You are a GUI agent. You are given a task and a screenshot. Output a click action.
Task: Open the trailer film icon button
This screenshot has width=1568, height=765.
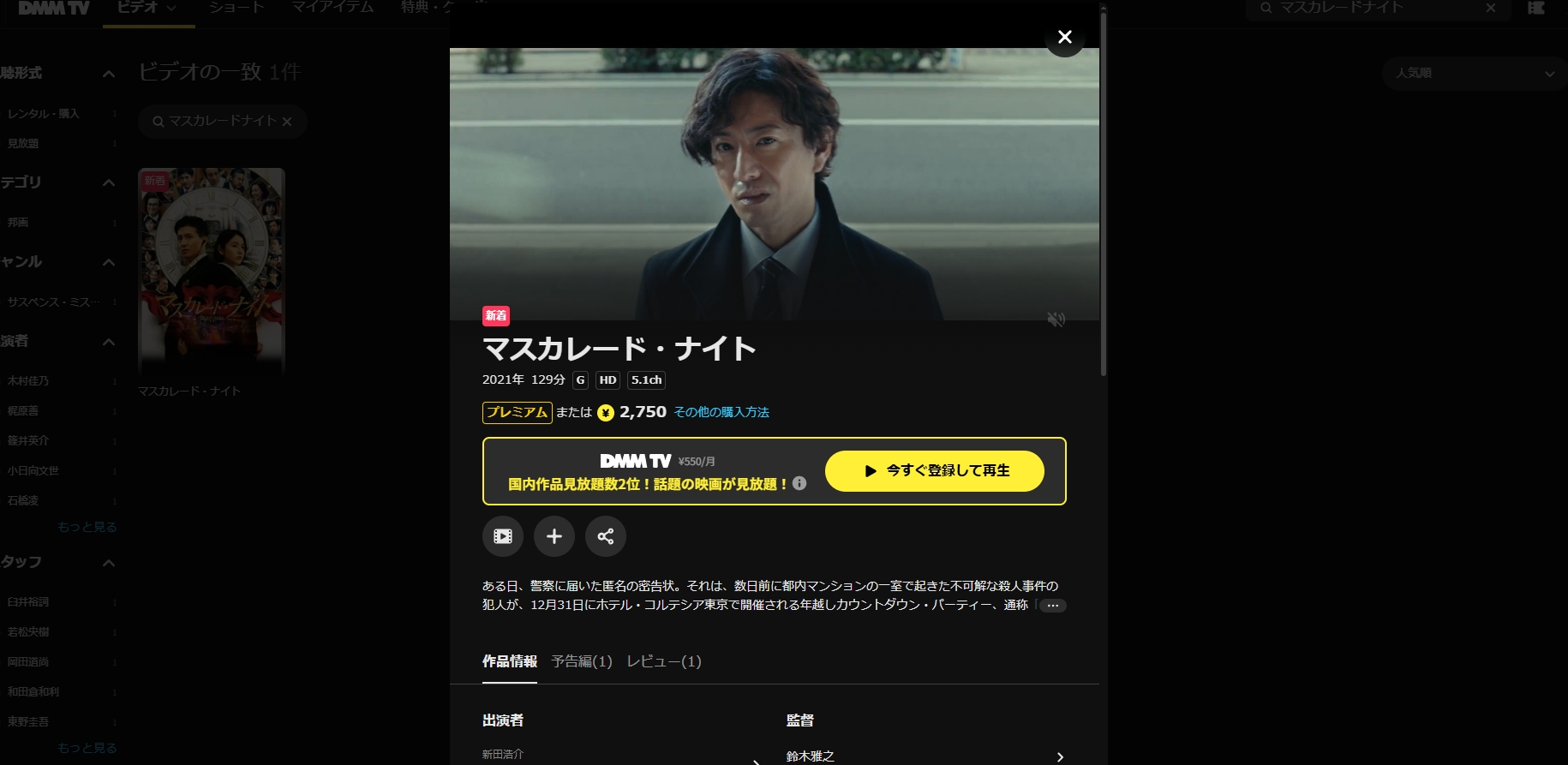pos(503,536)
